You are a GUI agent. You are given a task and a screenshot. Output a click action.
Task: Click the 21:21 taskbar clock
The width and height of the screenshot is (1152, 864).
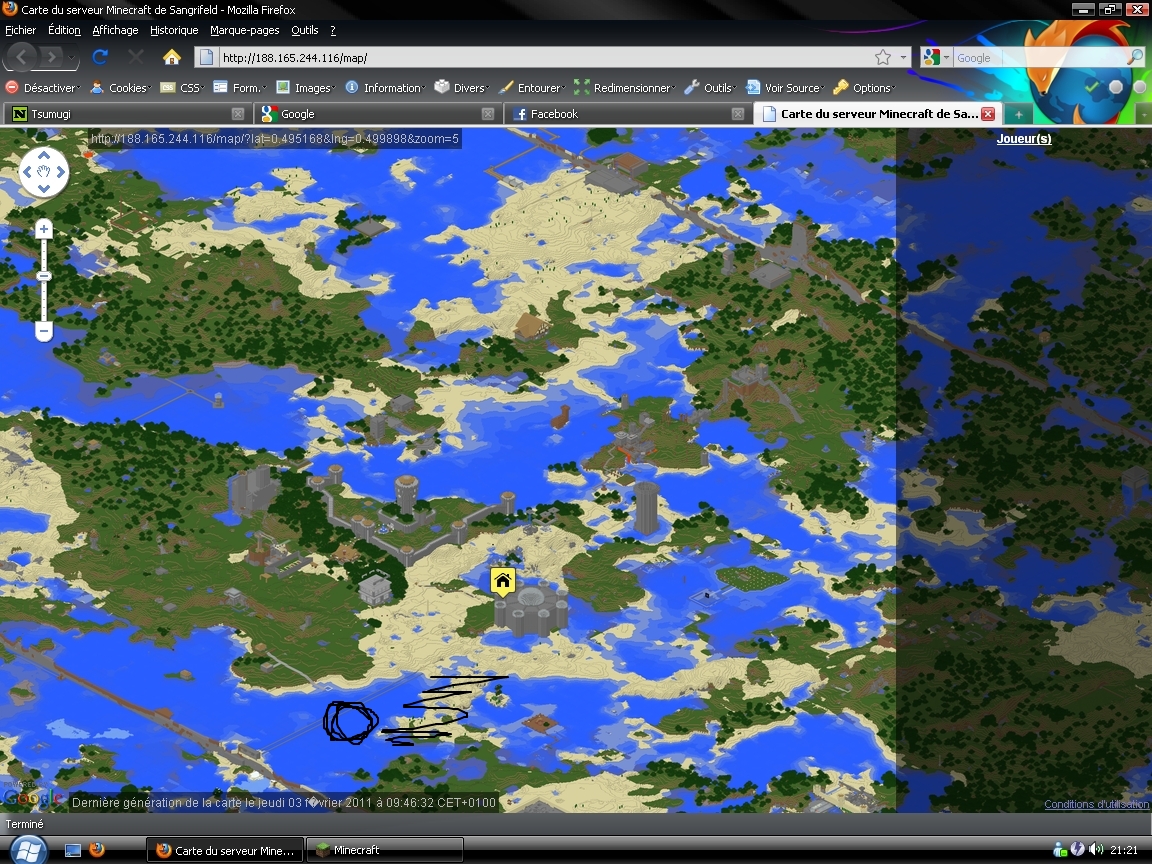tap(1124, 850)
